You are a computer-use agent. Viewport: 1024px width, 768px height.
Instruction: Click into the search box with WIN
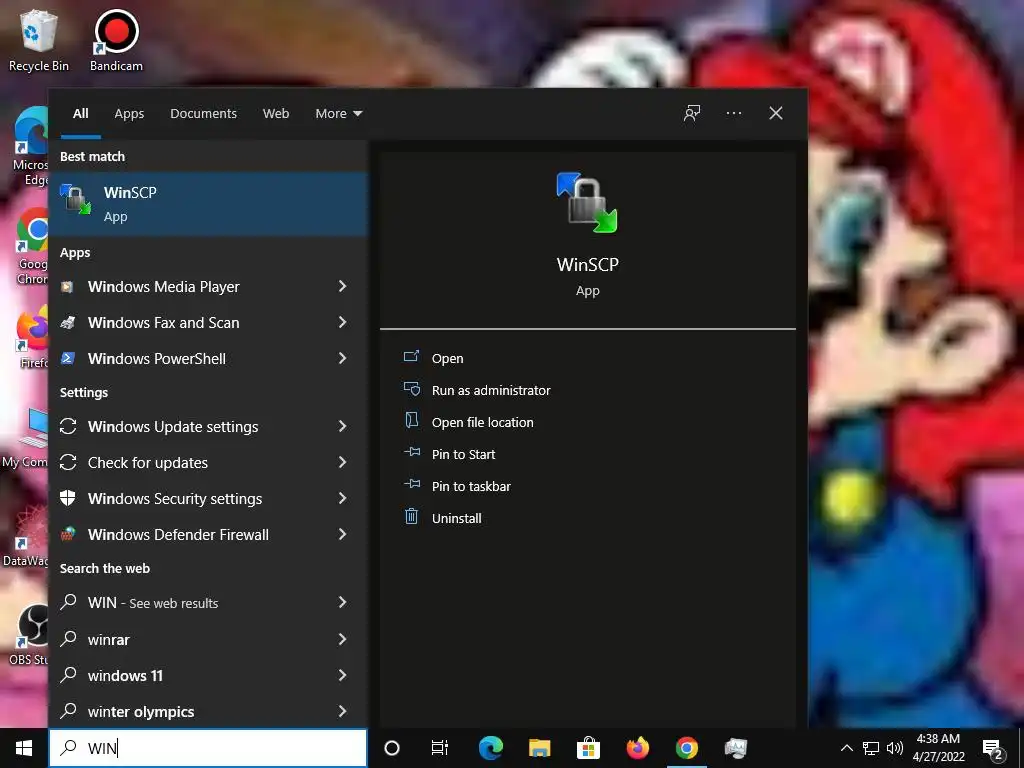click(208, 748)
